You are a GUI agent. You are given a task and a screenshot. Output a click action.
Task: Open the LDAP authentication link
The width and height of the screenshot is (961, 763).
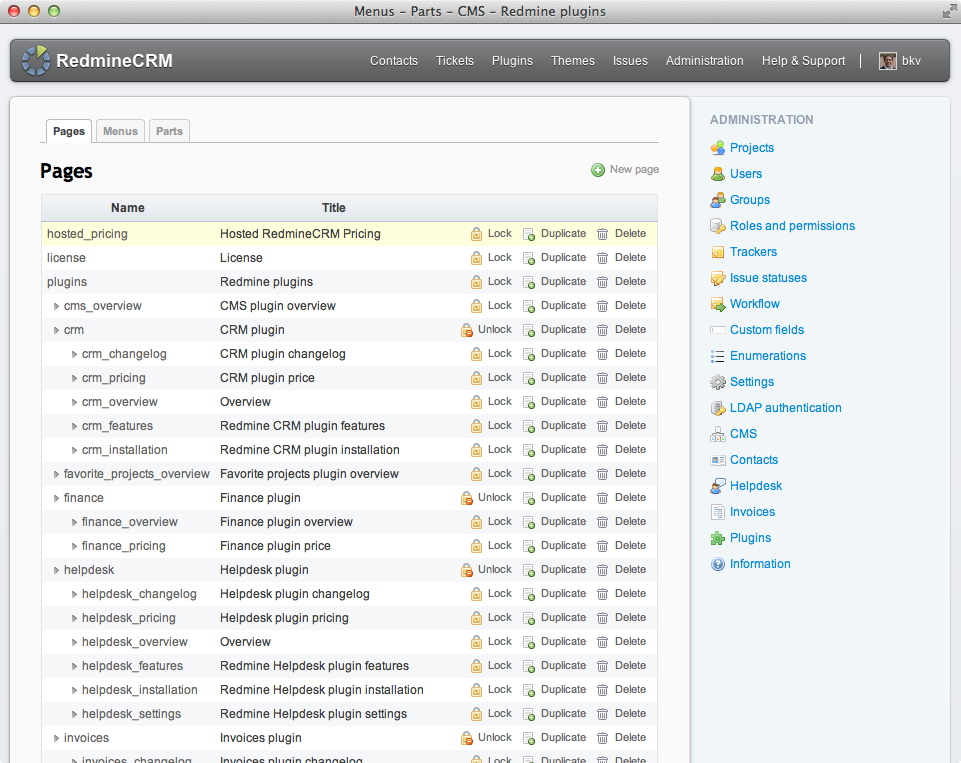tap(785, 408)
